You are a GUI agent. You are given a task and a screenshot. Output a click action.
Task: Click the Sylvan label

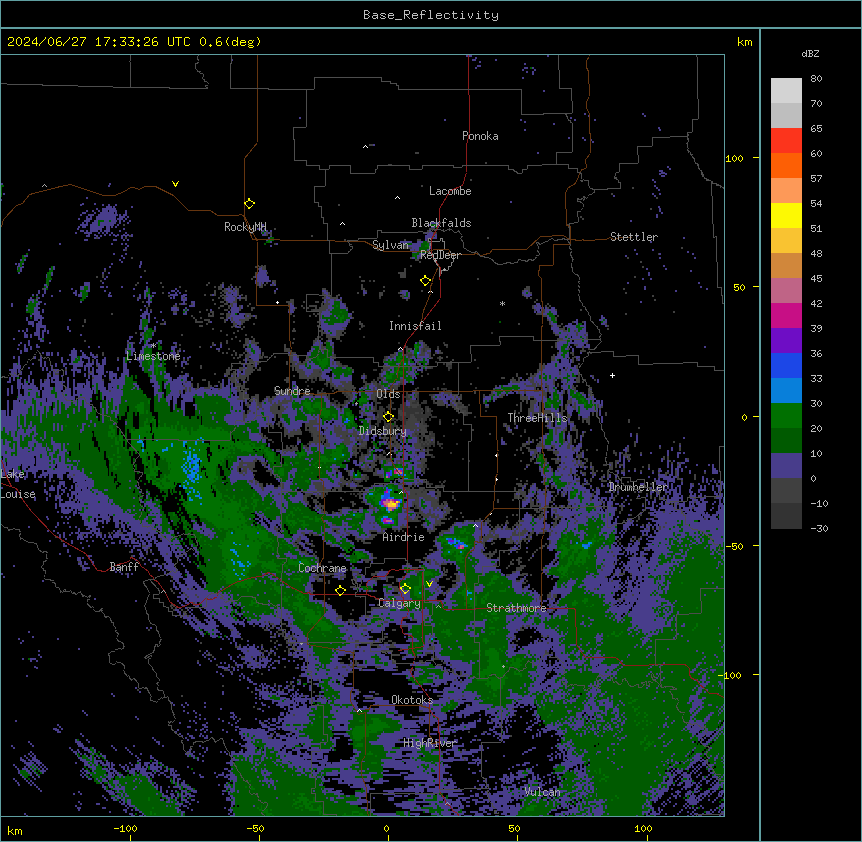(x=390, y=245)
